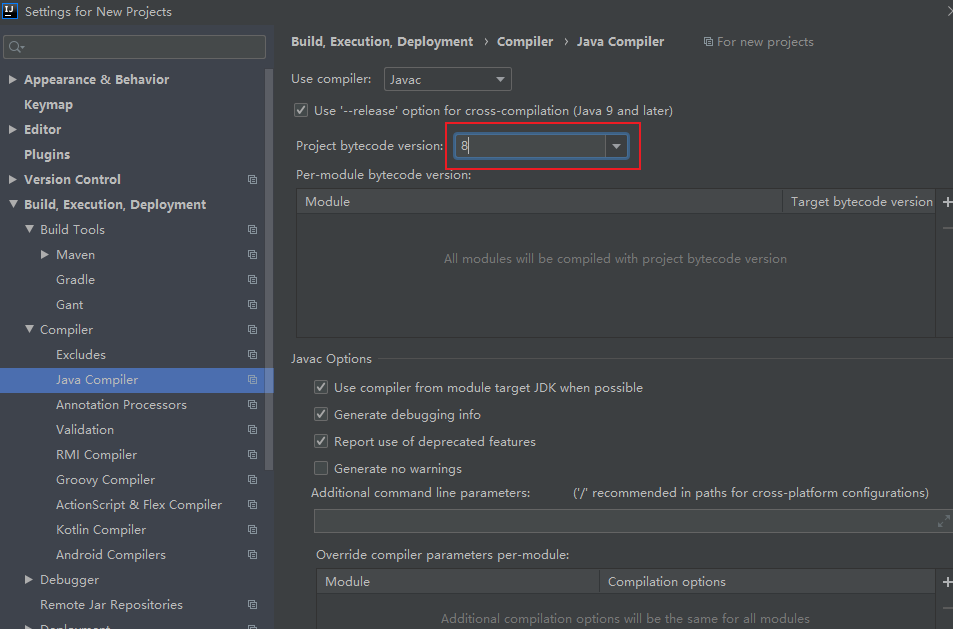Open the Use compiler Javac dropdown
The width and height of the screenshot is (953, 629).
point(447,80)
